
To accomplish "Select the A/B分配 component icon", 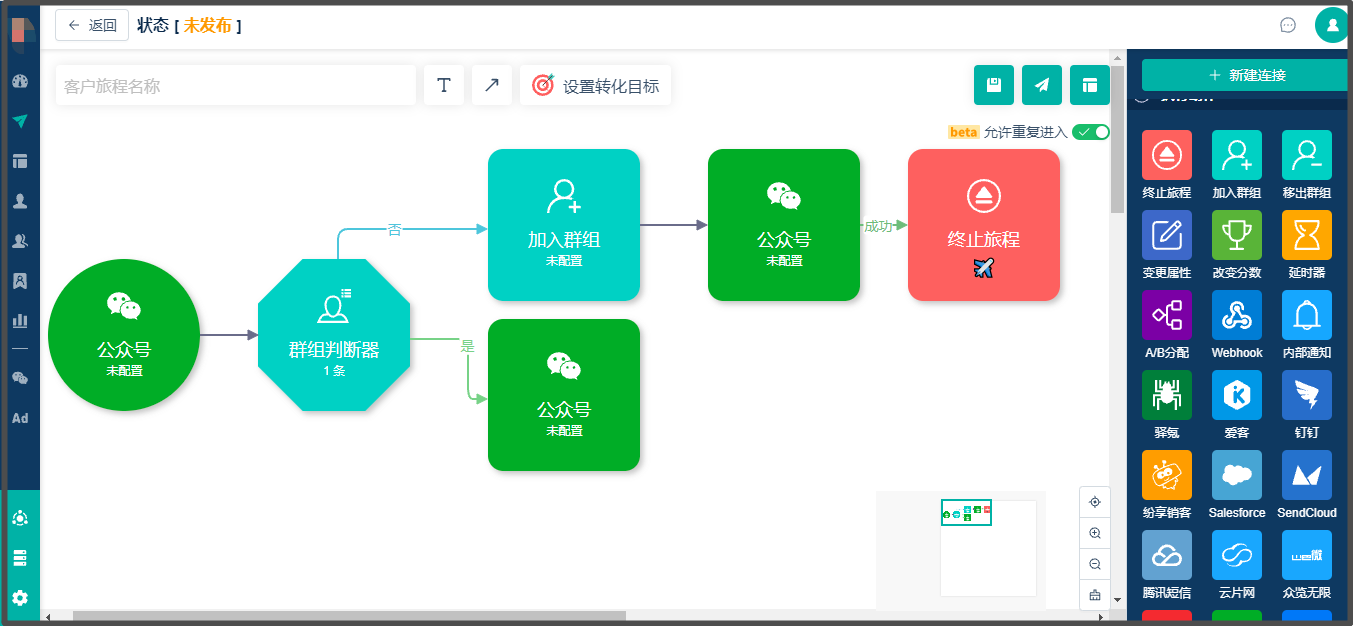I will tap(1167, 315).
